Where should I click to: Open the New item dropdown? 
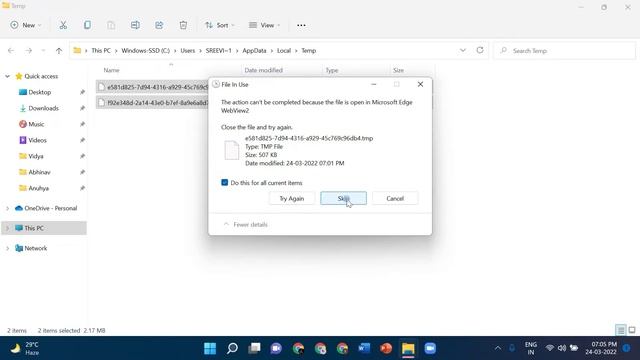tap(26, 25)
